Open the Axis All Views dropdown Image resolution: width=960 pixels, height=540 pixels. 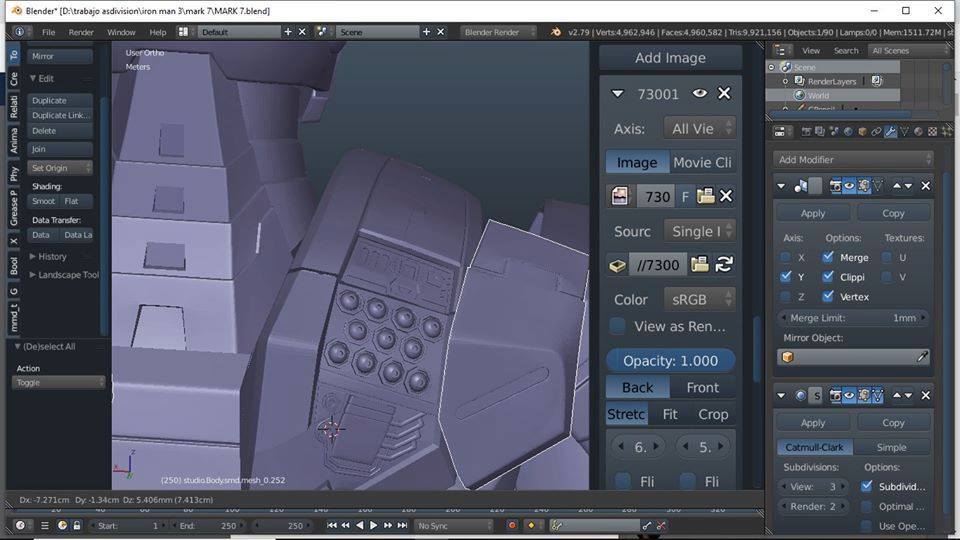pyautogui.click(x=699, y=129)
